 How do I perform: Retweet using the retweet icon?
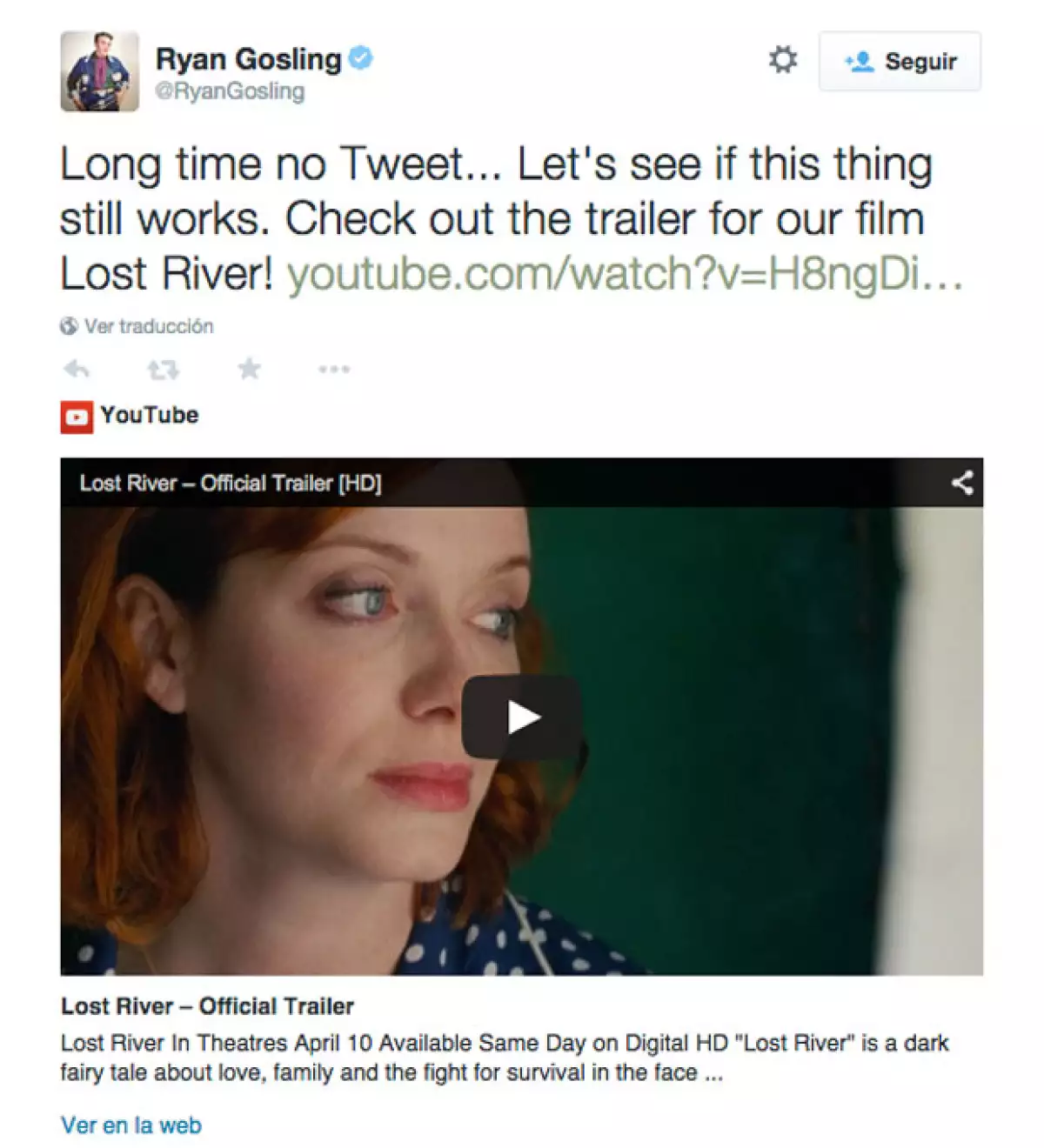[x=163, y=370]
